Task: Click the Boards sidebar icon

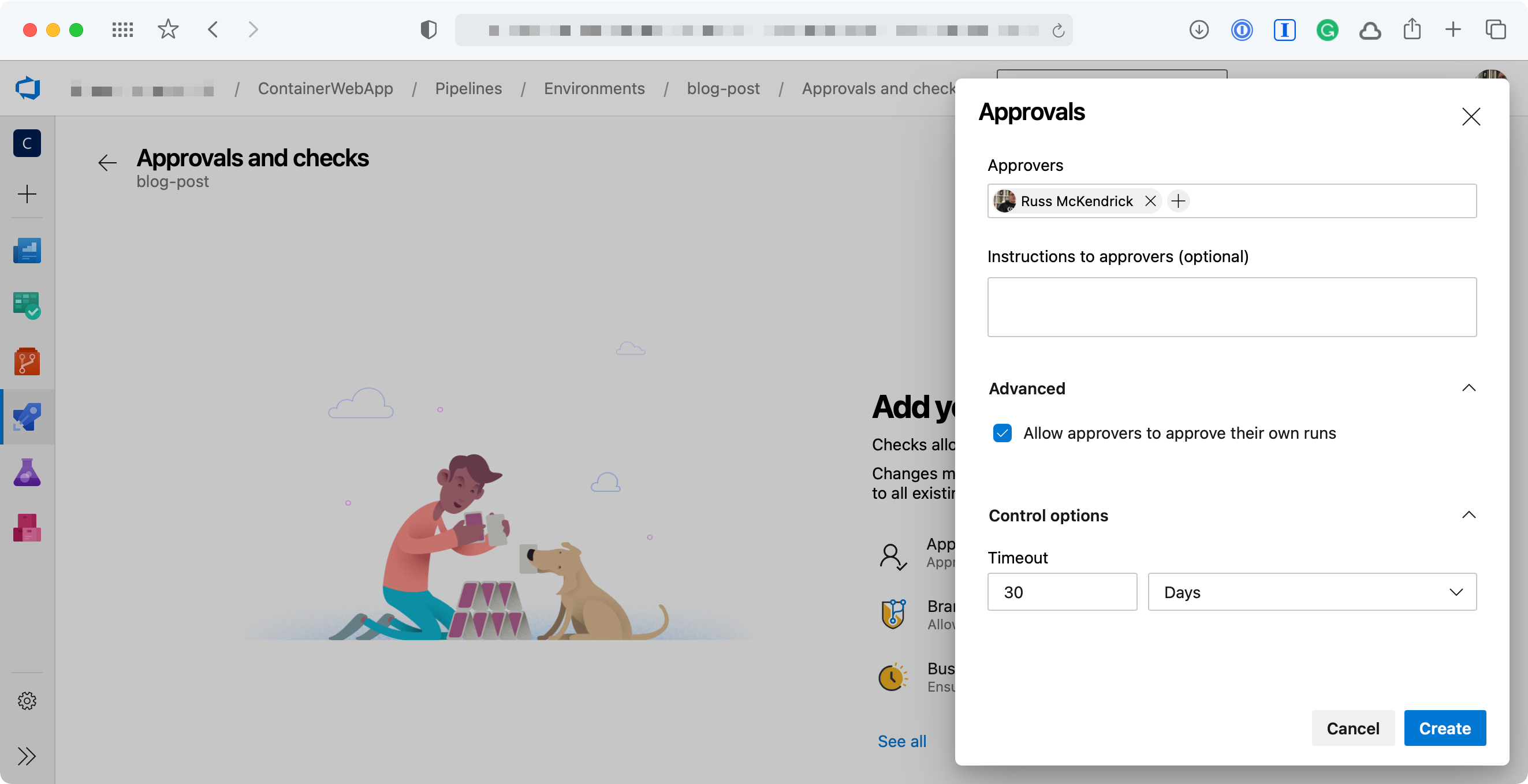Action: 27,304
